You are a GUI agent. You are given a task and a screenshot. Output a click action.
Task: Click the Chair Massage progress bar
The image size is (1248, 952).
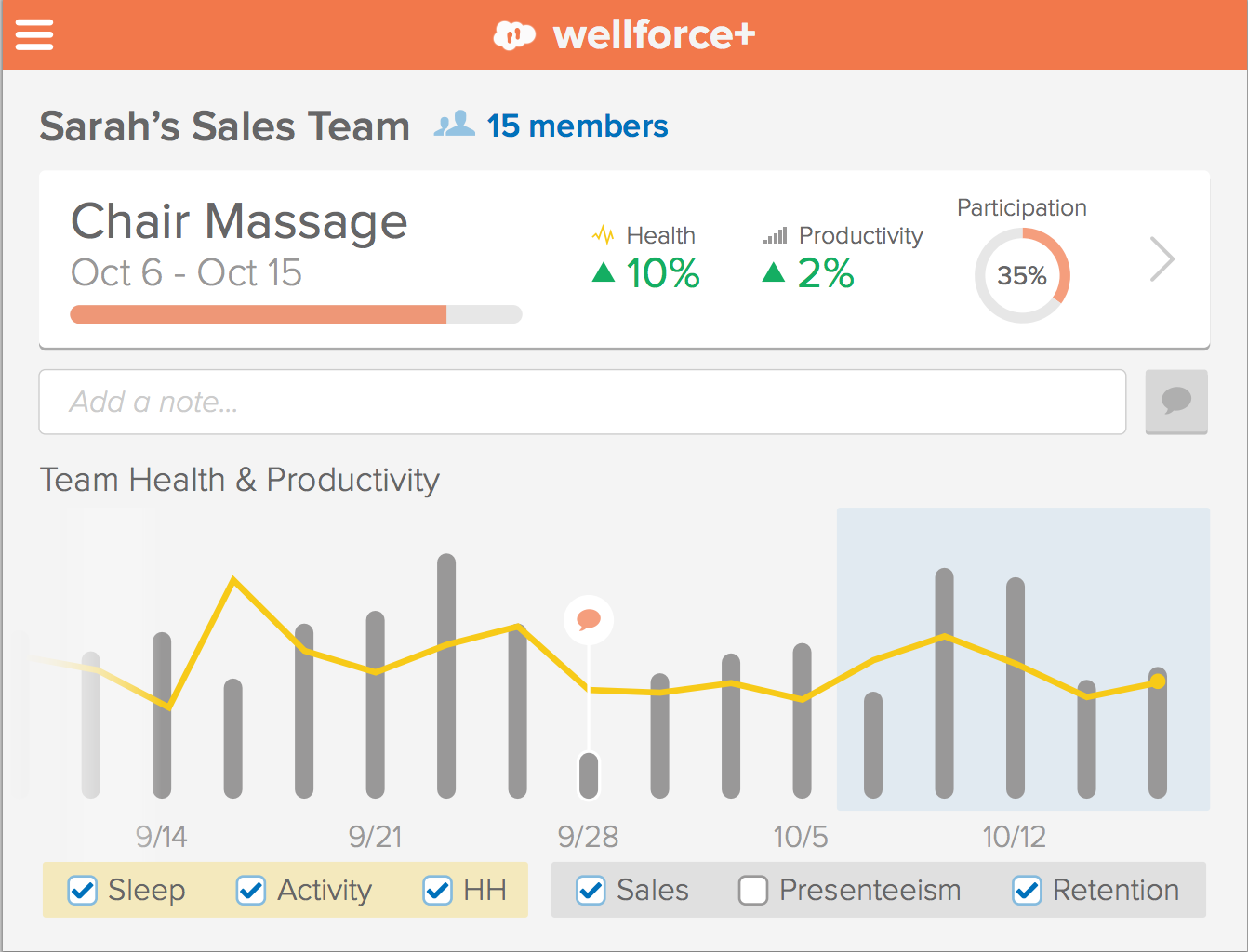[296, 314]
